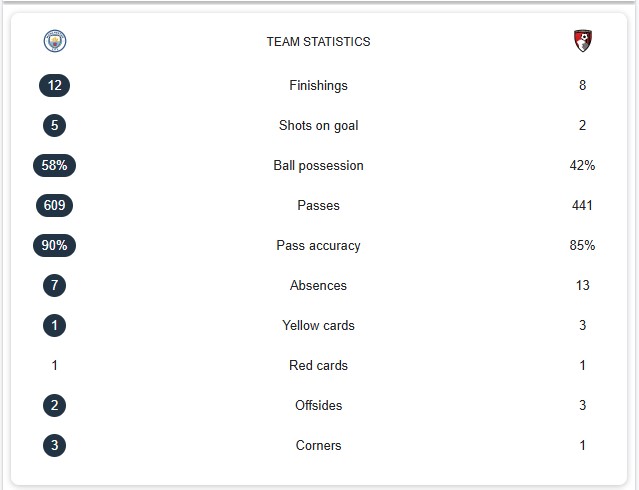Click the 3 corners badge

click(55, 445)
